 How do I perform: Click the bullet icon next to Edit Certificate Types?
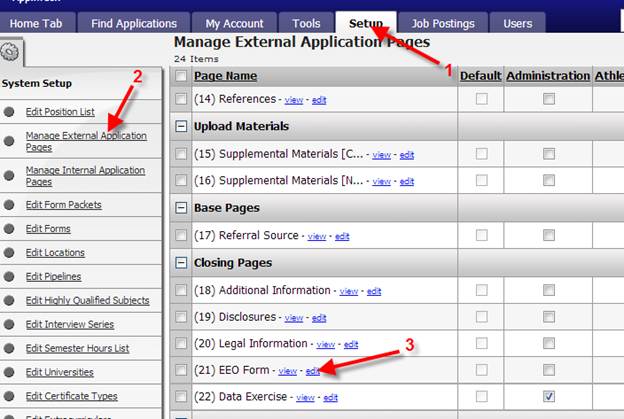(10, 396)
